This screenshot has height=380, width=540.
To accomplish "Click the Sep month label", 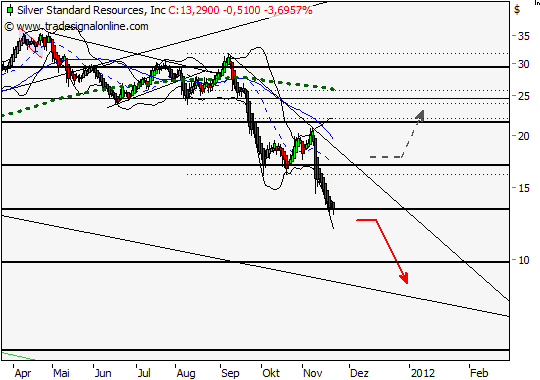I will (230, 373).
